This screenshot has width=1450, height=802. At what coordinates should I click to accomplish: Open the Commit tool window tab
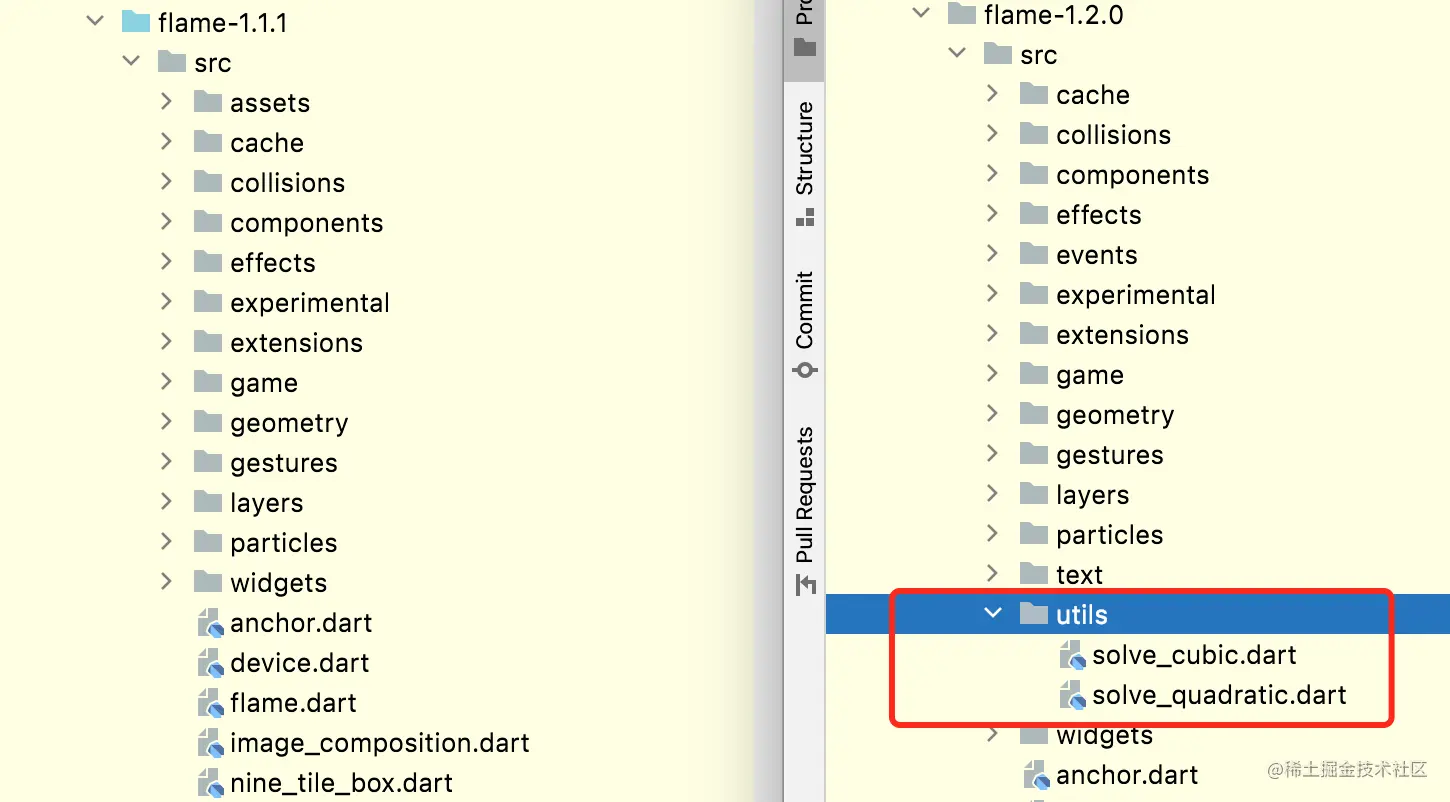tap(804, 325)
